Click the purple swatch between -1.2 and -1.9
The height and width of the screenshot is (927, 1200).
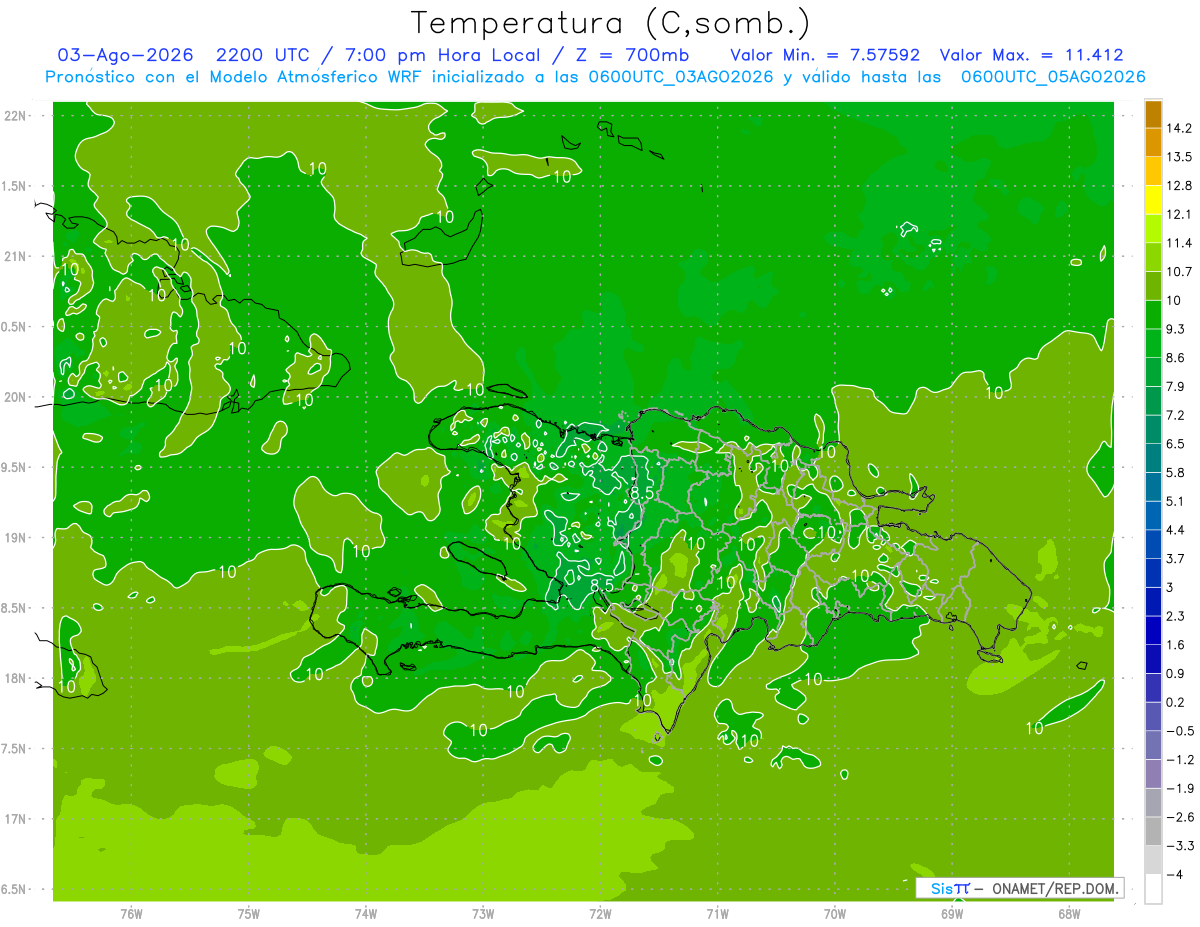click(x=1153, y=774)
